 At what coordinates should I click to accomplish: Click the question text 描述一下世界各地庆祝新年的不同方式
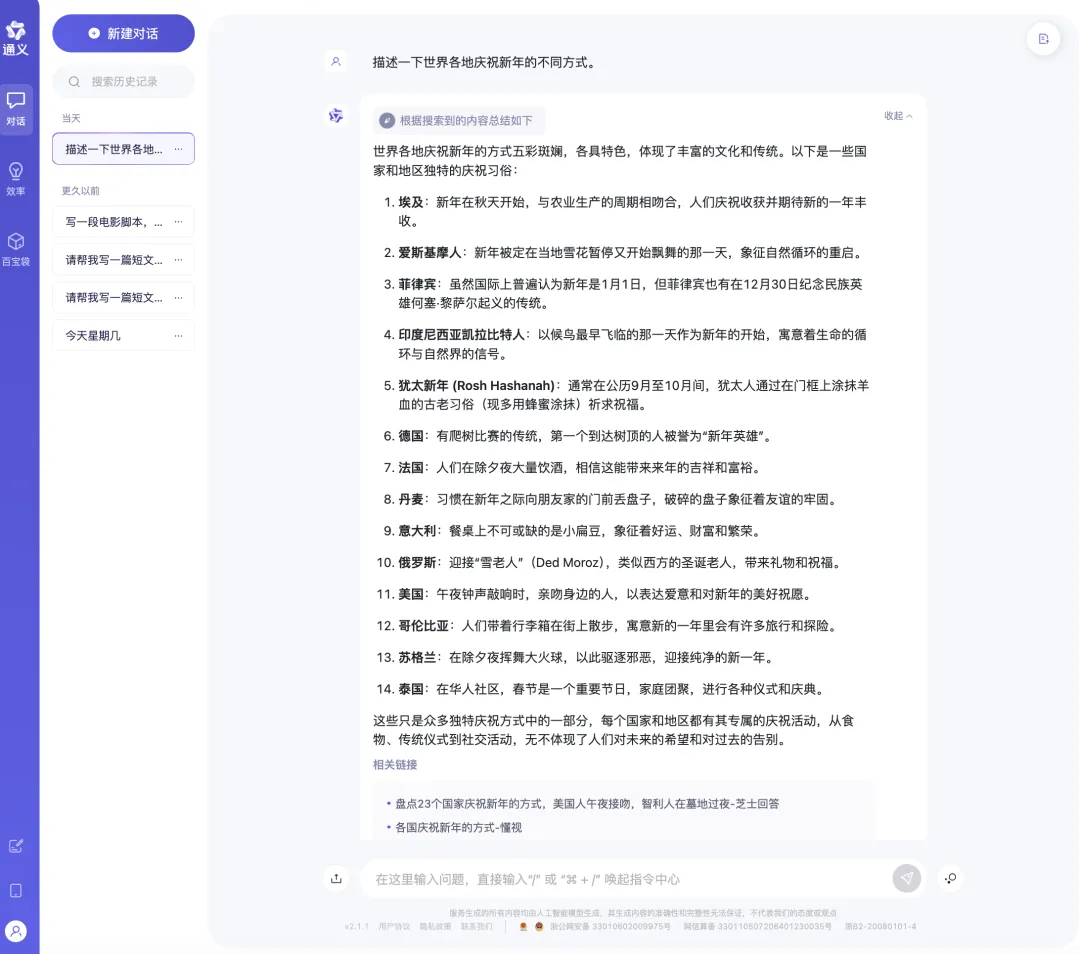pyautogui.click(x=484, y=62)
